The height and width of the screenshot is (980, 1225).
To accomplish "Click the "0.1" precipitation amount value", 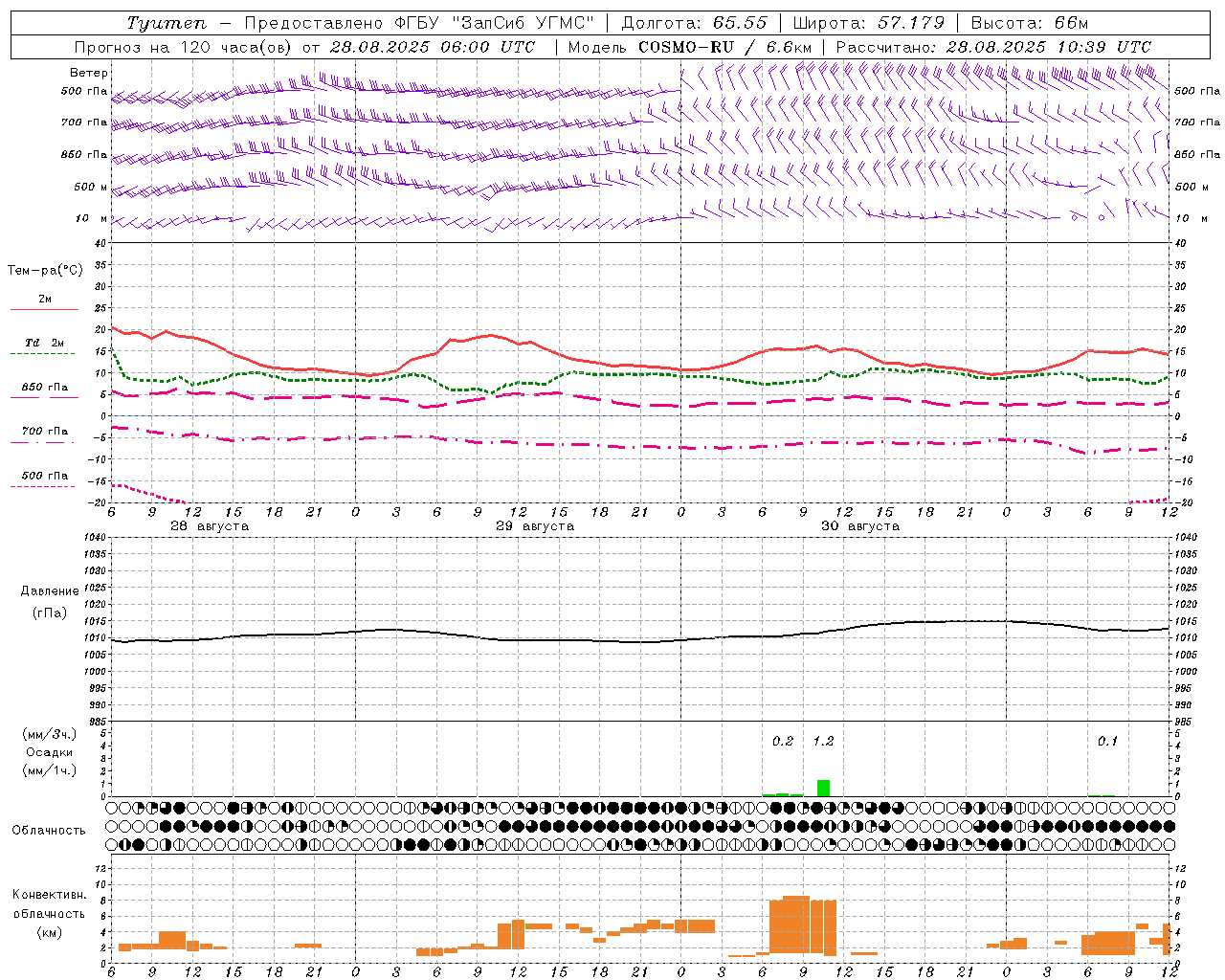I will pyautogui.click(x=1107, y=741).
